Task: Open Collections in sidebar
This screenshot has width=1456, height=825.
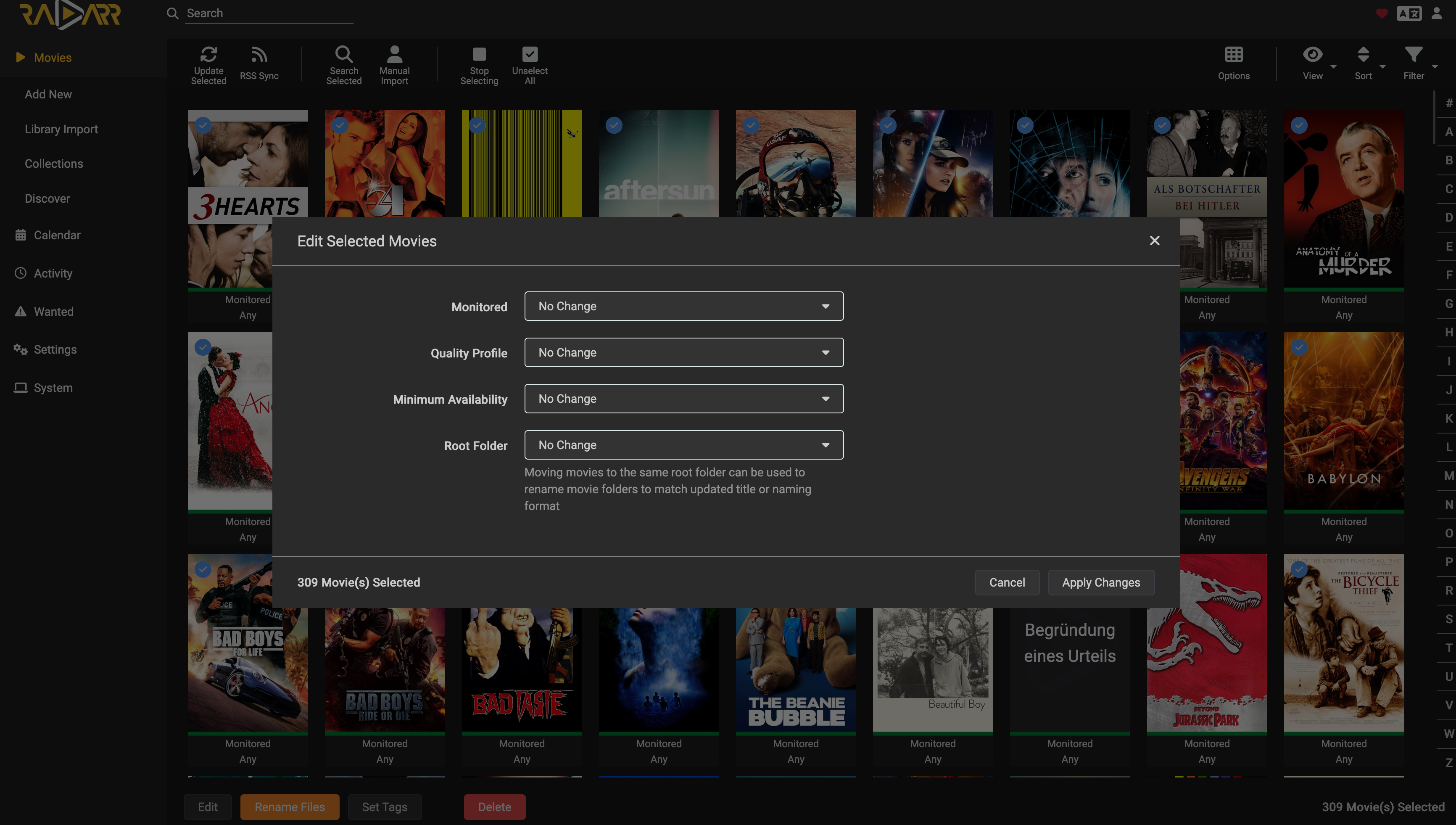Action: coord(54,164)
